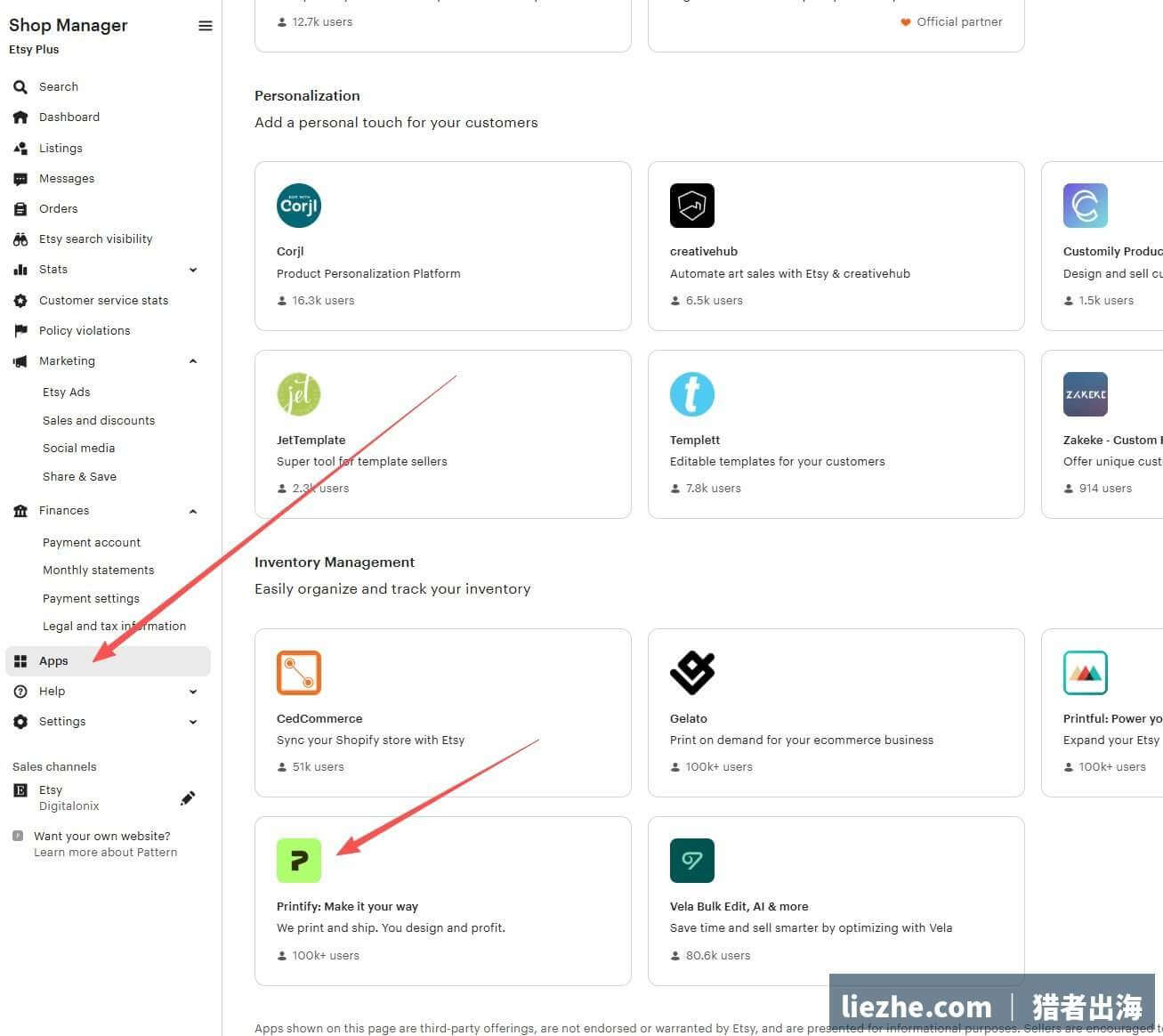Open Payment account under Finances

click(92, 543)
